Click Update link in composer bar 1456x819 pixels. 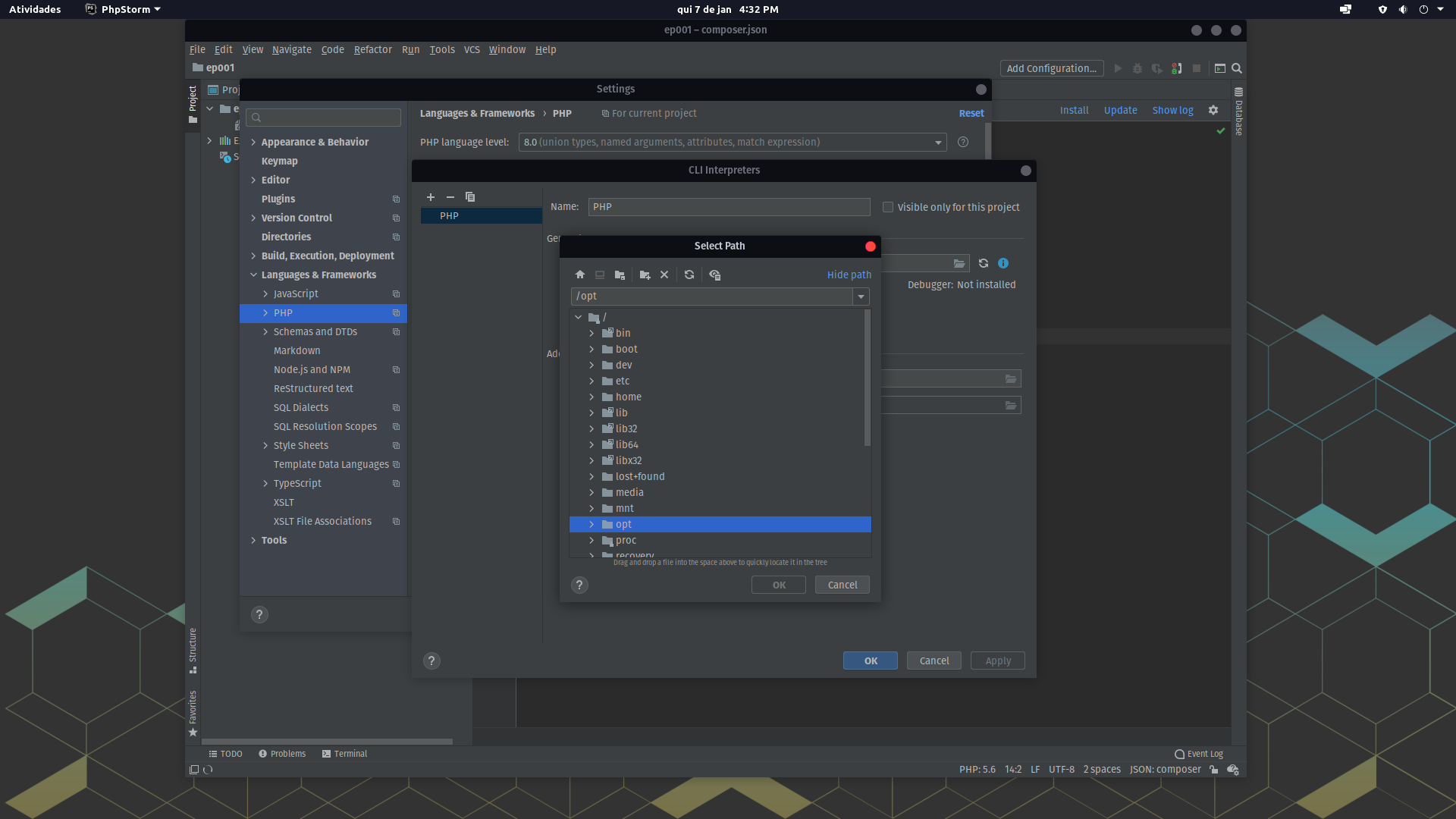point(1120,110)
